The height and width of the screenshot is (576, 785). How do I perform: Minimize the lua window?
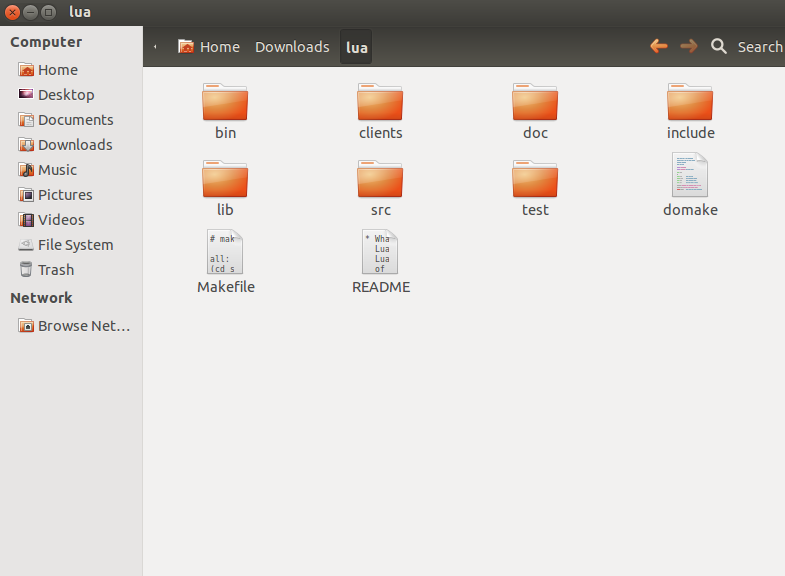[x=31, y=12]
